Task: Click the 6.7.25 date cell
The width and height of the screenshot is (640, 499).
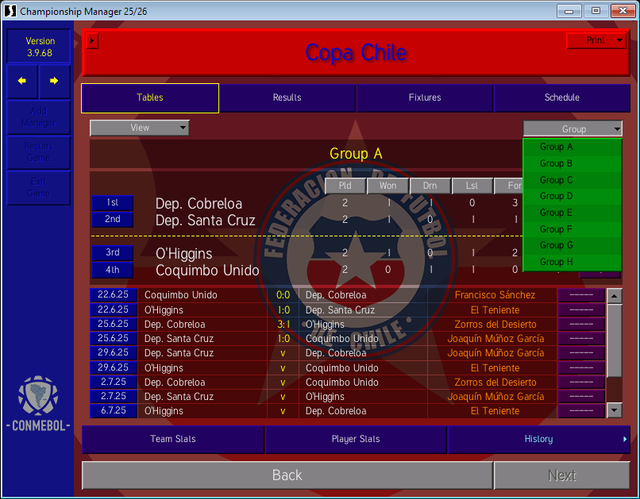Action: [x=113, y=410]
